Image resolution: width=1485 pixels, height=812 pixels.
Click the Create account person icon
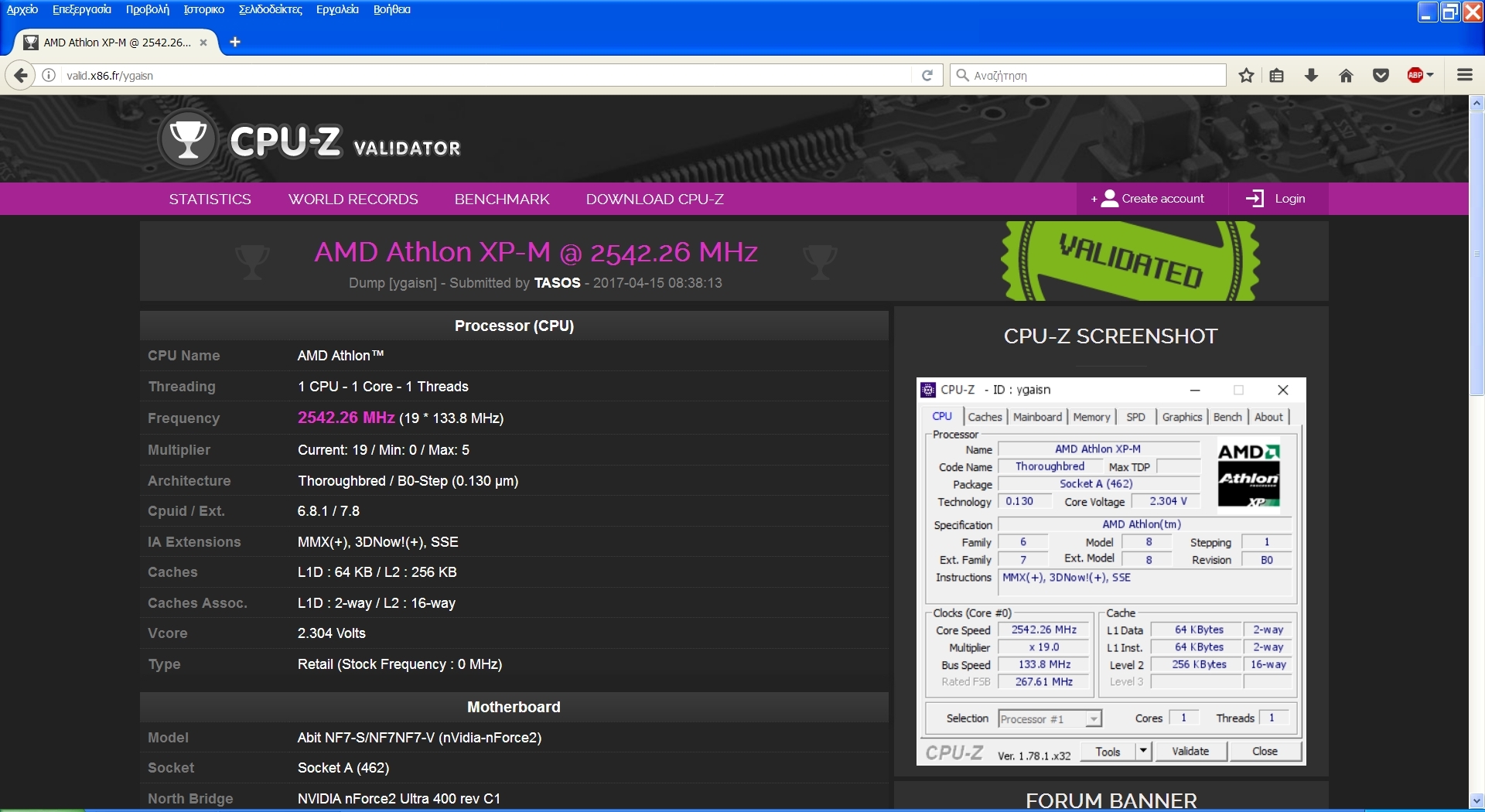1110,199
